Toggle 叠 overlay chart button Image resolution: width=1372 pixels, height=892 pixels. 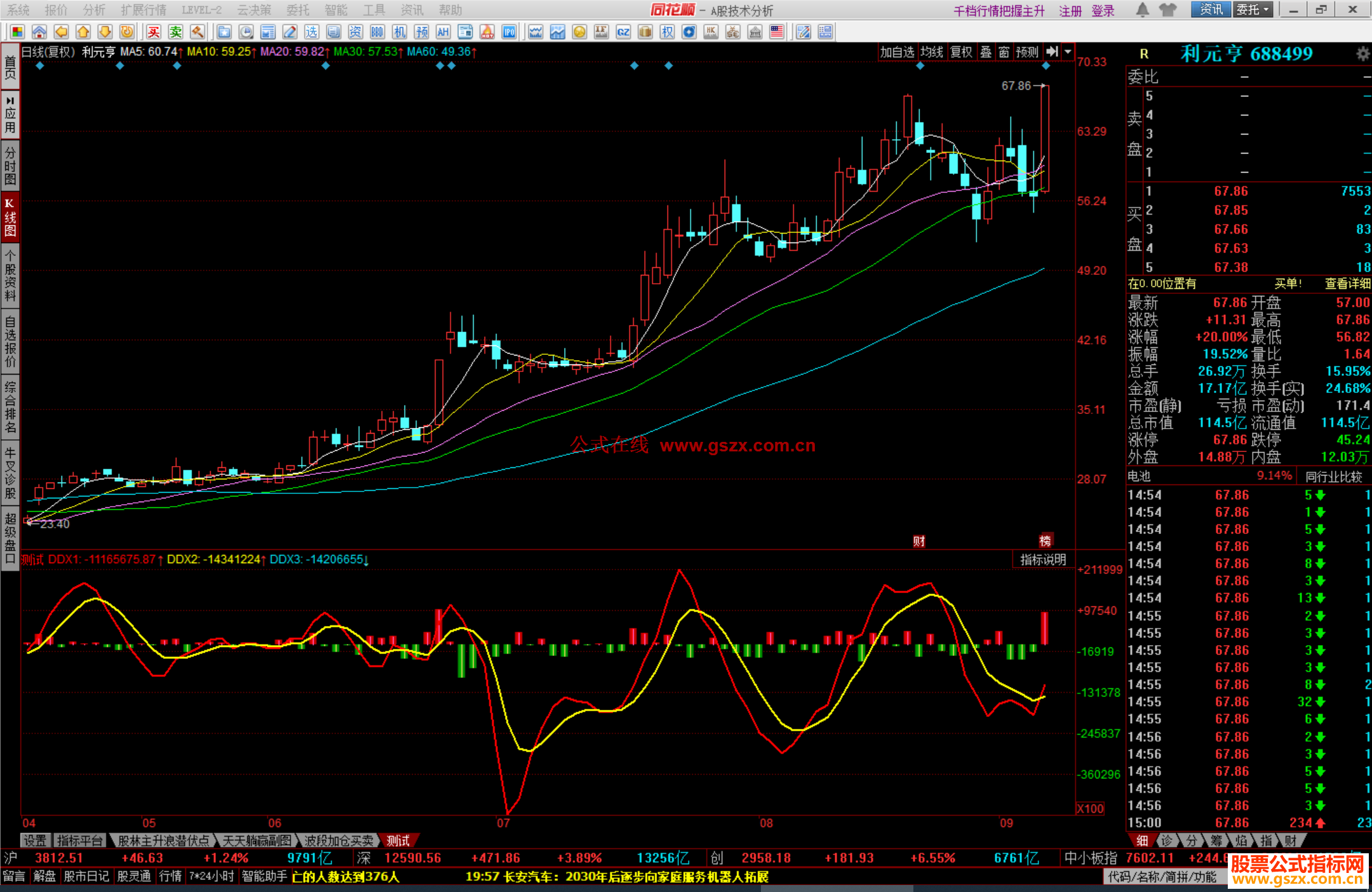(x=986, y=52)
